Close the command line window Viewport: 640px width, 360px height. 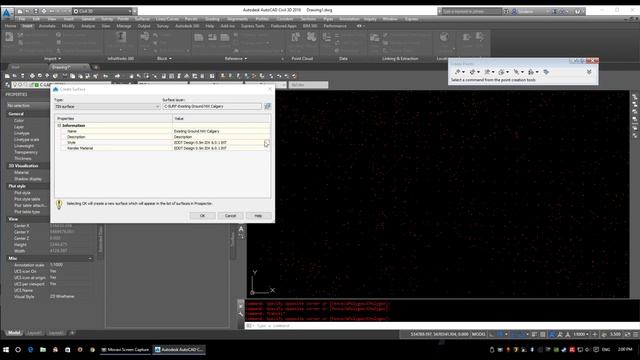pos(241,306)
